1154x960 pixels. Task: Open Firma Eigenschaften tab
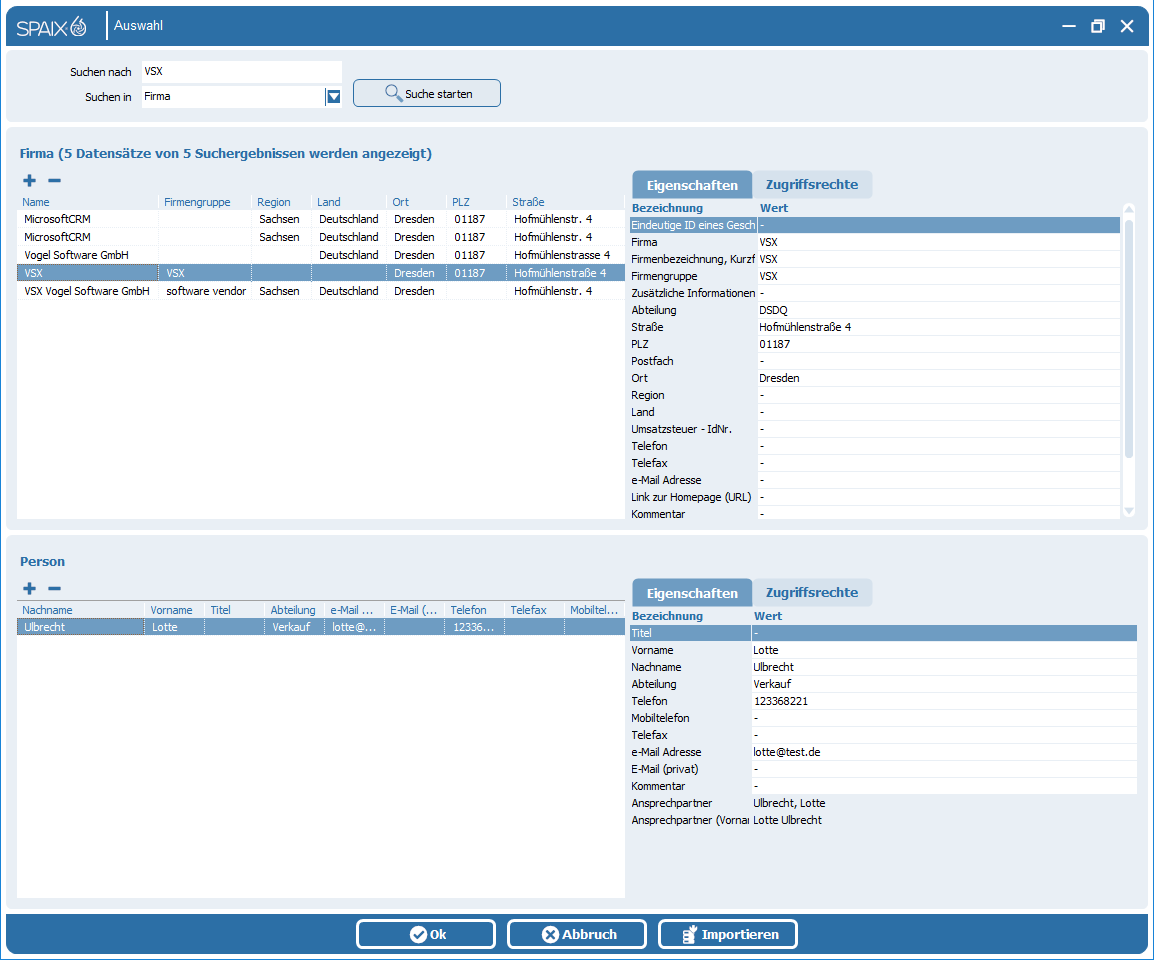click(692, 185)
